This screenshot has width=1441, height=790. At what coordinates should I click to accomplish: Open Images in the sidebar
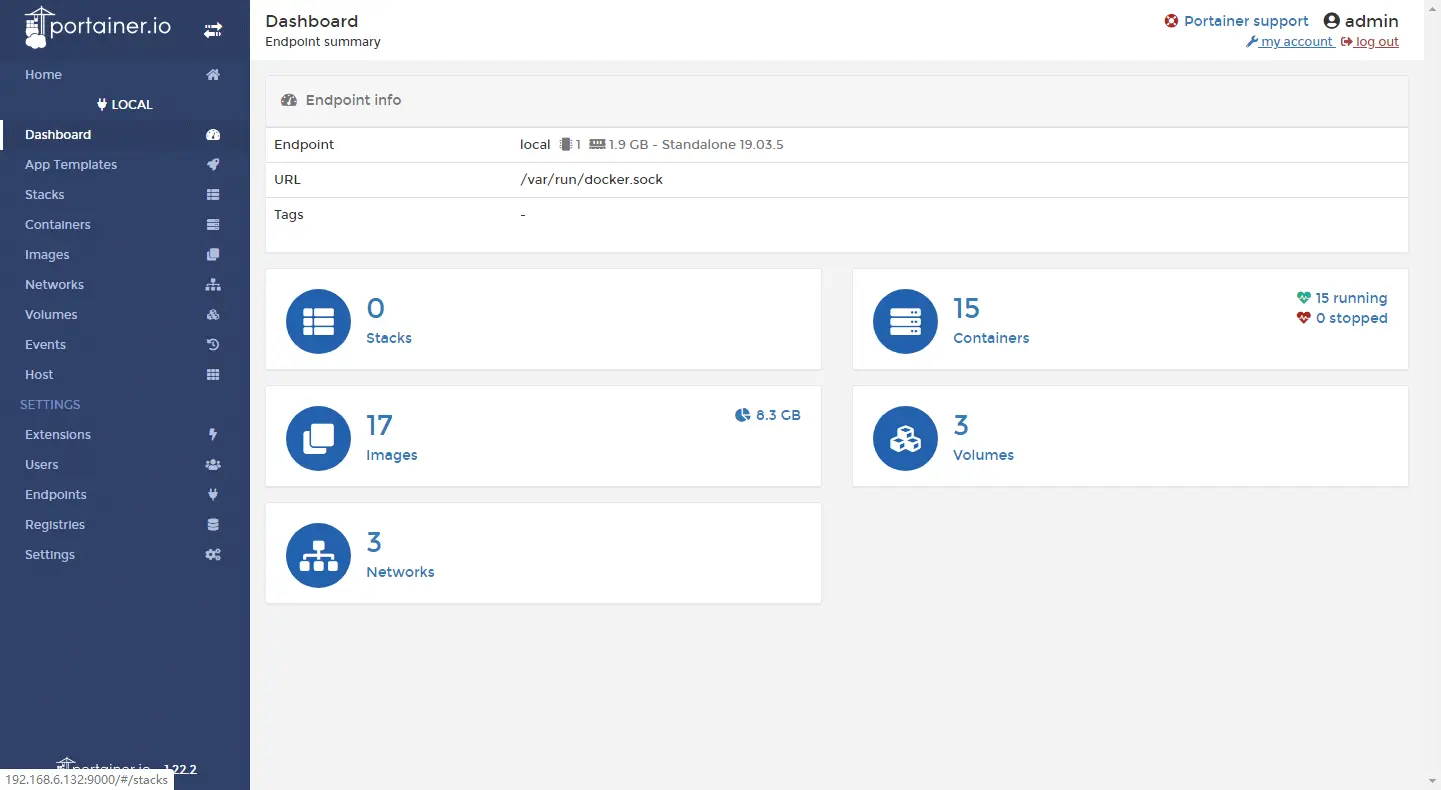coord(125,255)
